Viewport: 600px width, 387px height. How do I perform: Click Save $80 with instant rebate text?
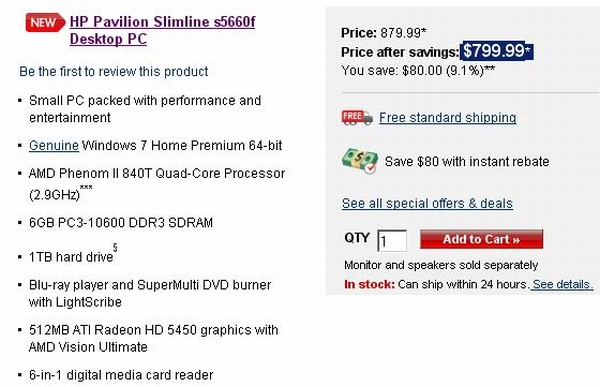467,162
